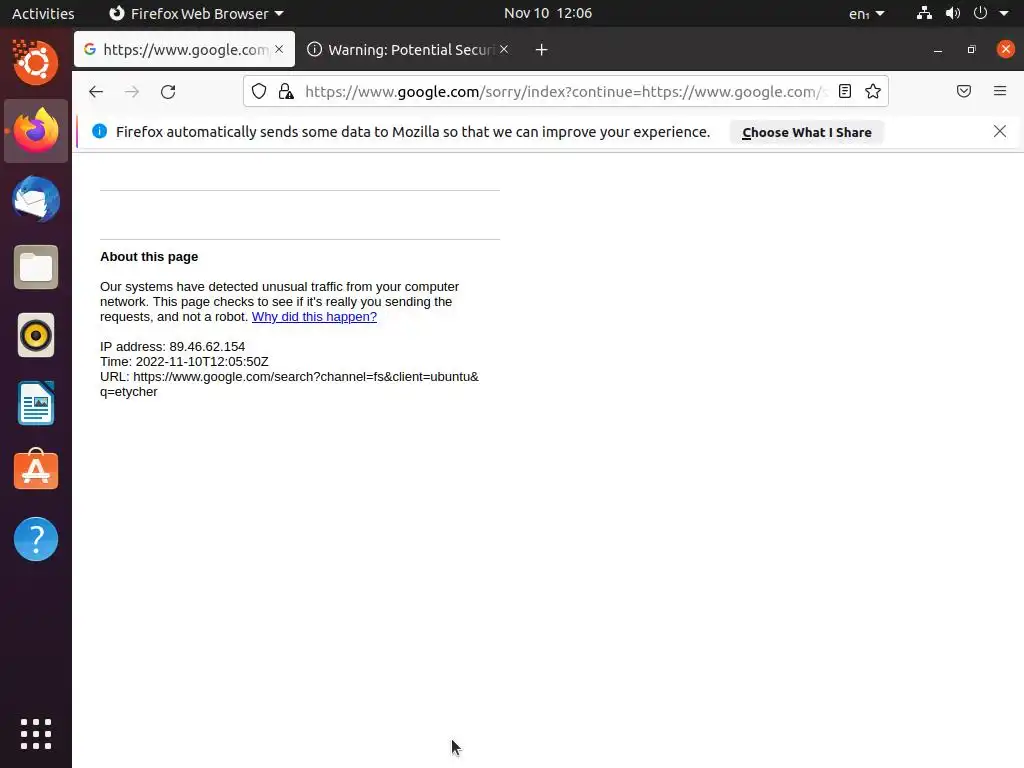Switch to the https://www.google.com tab

(184, 49)
